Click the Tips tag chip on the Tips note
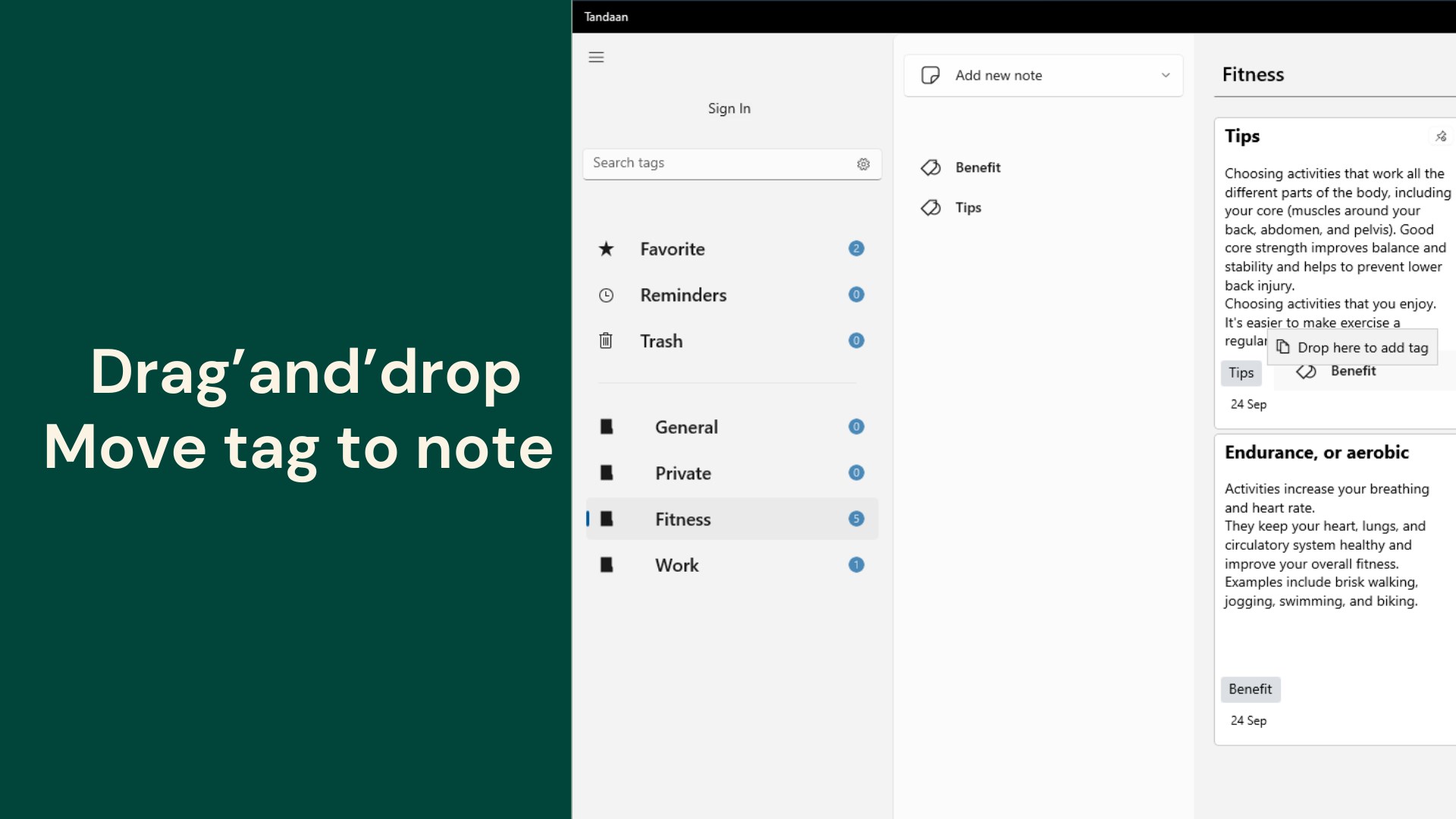This screenshot has height=819, width=1456. 1241,372
